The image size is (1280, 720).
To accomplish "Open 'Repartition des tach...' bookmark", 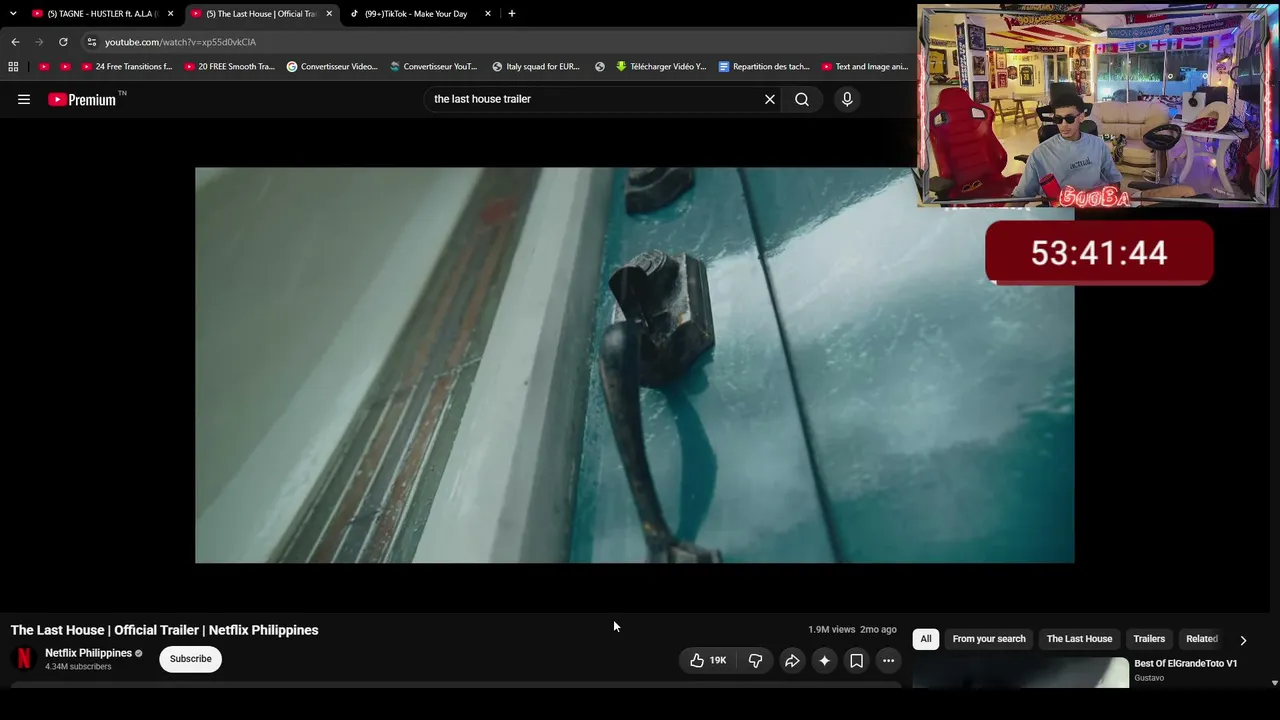I will tap(764, 67).
